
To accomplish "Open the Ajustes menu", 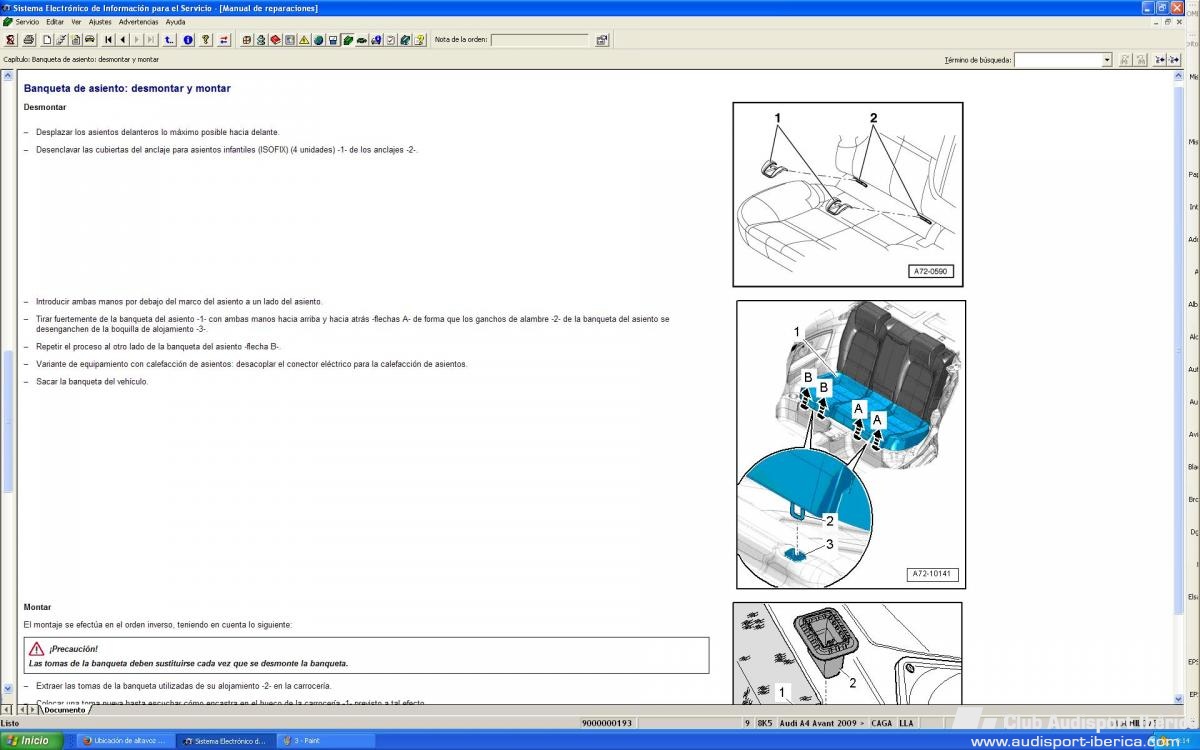I will [x=100, y=21].
